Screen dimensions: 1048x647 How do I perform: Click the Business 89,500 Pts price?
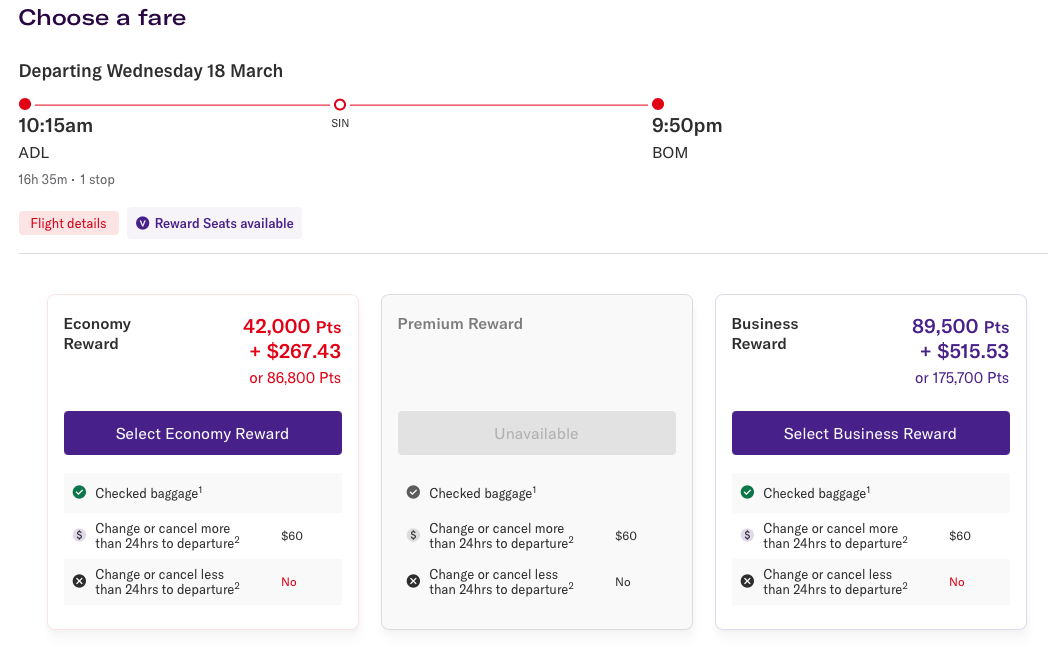pyautogui.click(x=960, y=327)
